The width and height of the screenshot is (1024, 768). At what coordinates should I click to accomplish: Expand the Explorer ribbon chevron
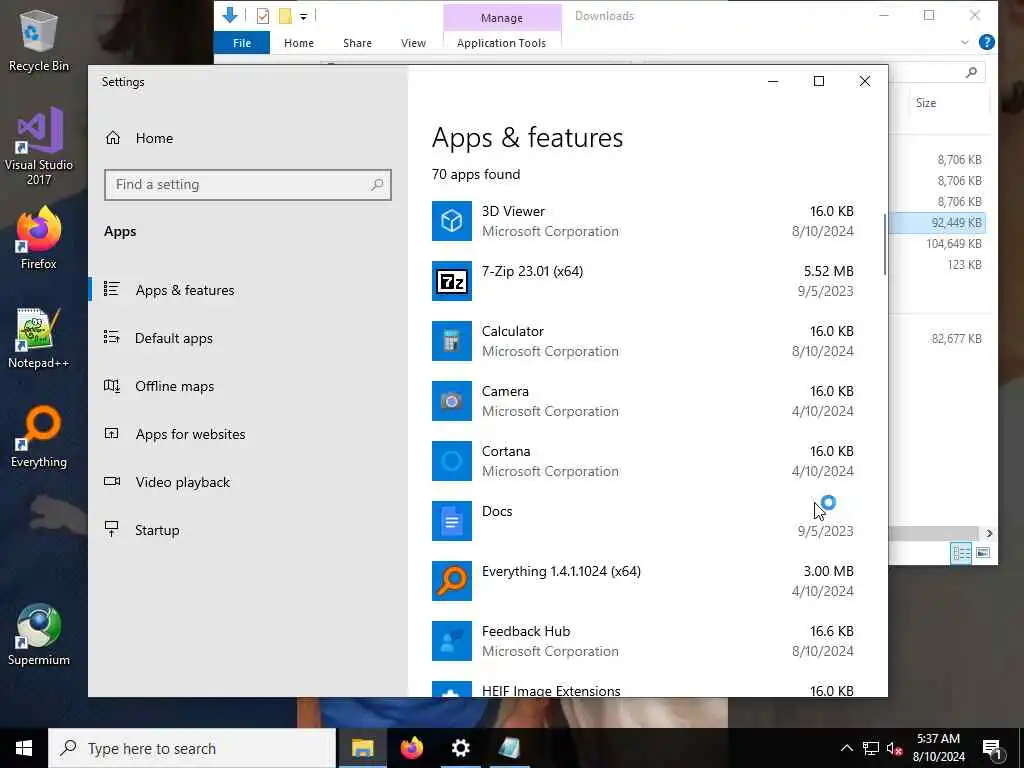[965, 42]
